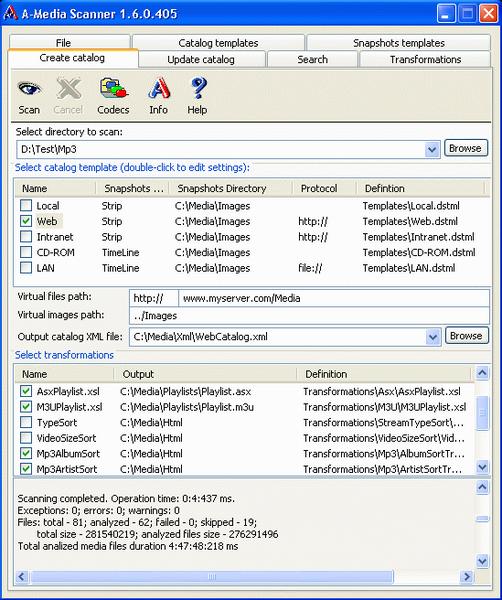502x600 pixels.
Task: Check the LAN template checkbox
Action: pos(26,267)
